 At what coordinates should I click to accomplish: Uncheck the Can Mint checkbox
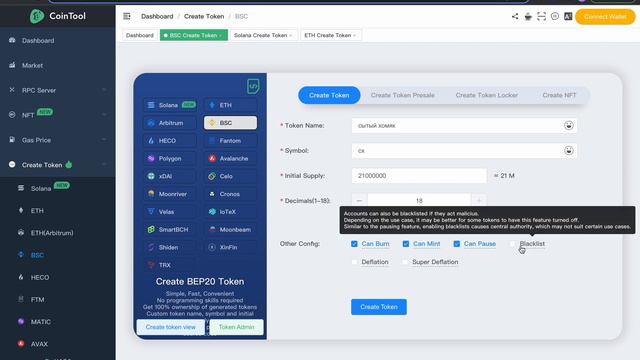pos(406,244)
